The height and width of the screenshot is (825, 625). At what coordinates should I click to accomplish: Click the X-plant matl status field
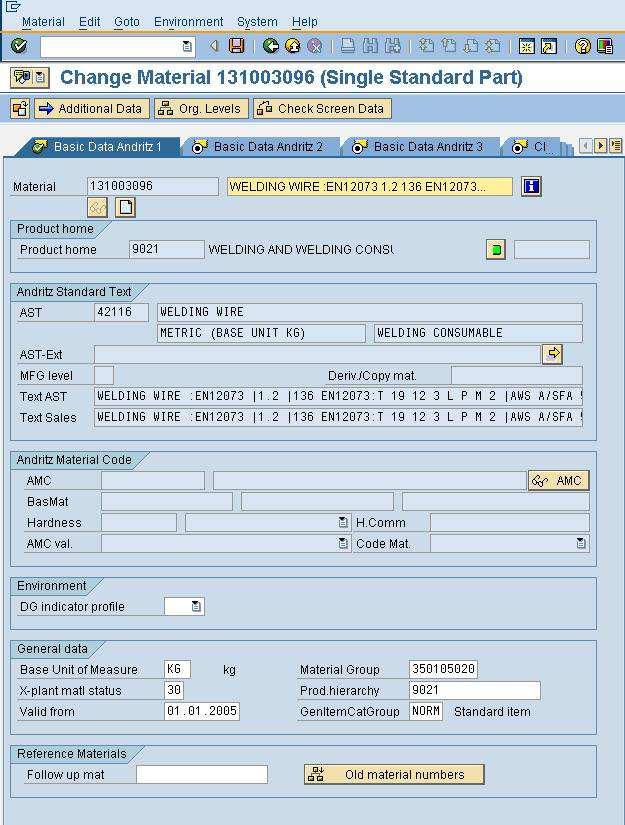click(x=174, y=690)
